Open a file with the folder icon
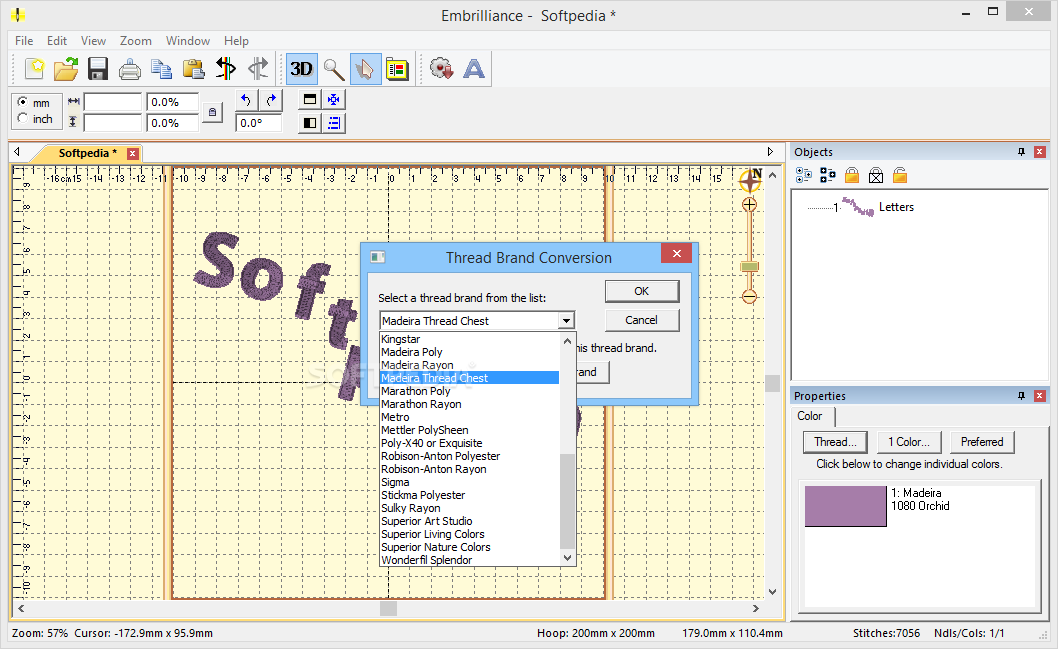This screenshot has width=1058, height=649. tap(66, 69)
